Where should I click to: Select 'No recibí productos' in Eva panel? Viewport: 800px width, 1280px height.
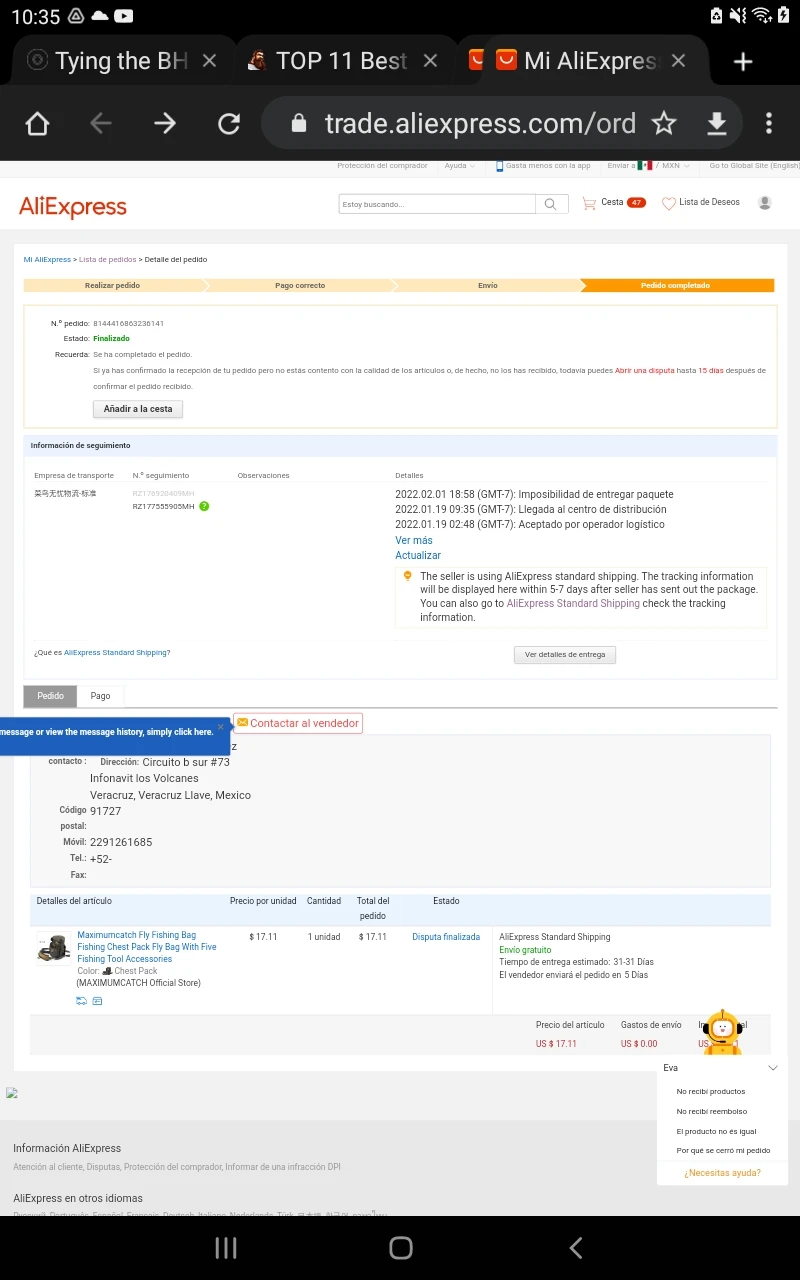711,1092
